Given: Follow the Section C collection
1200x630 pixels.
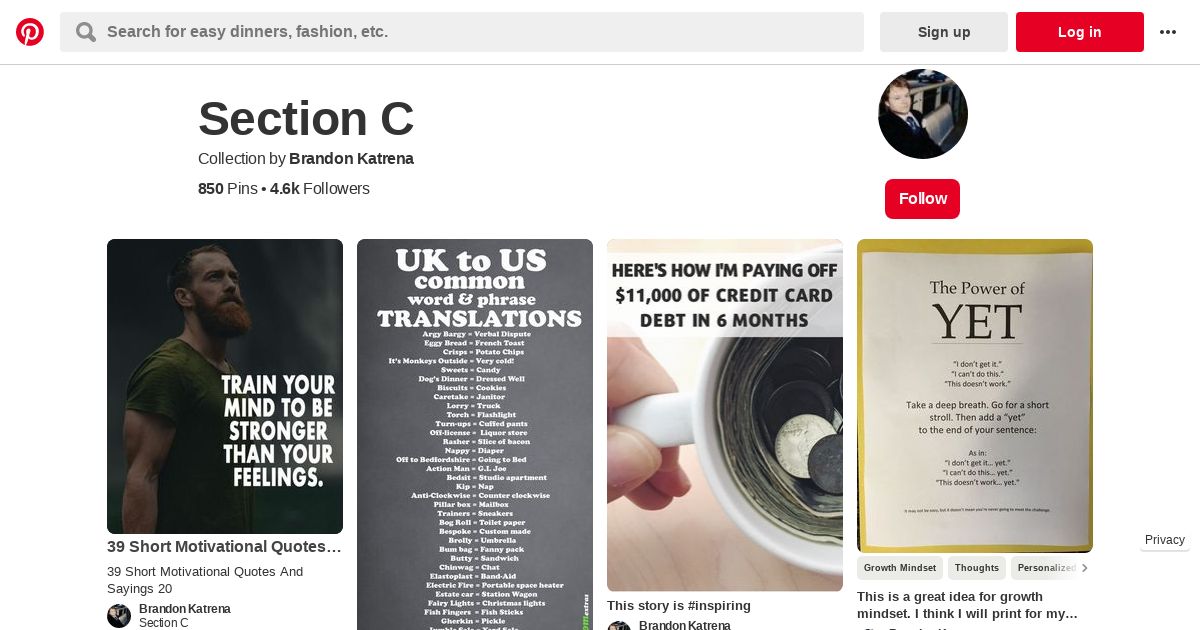Looking at the screenshot, I should [922, 199].
